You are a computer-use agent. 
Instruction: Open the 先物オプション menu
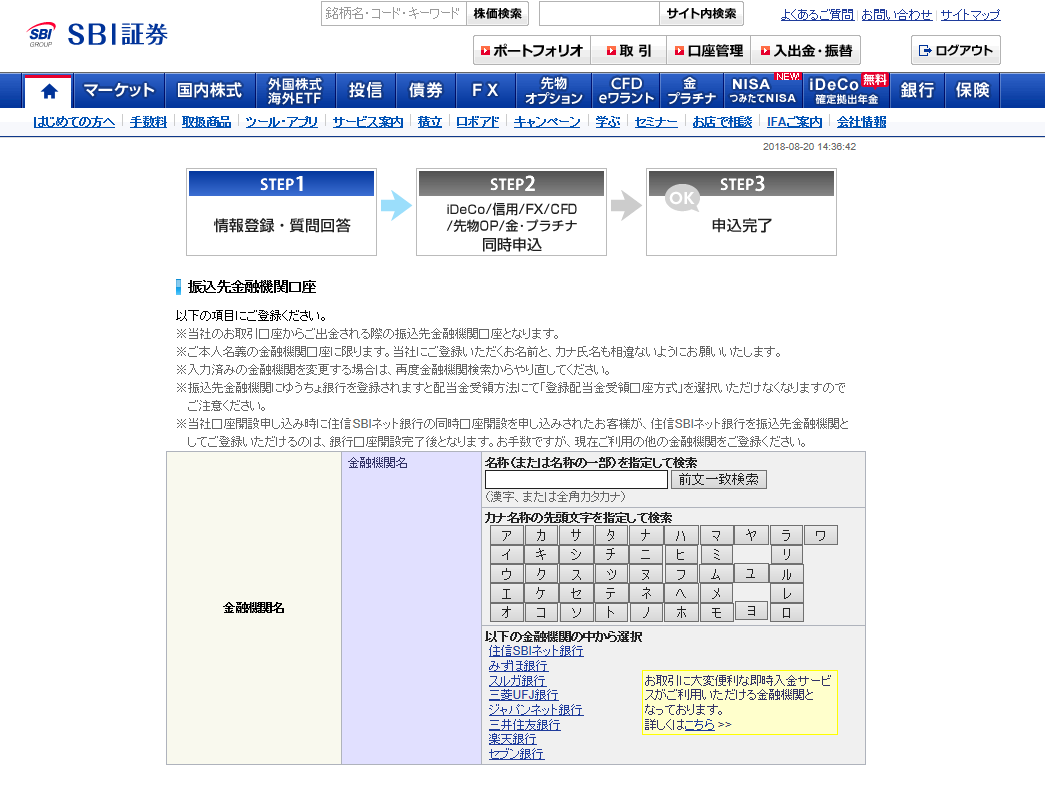553,91
